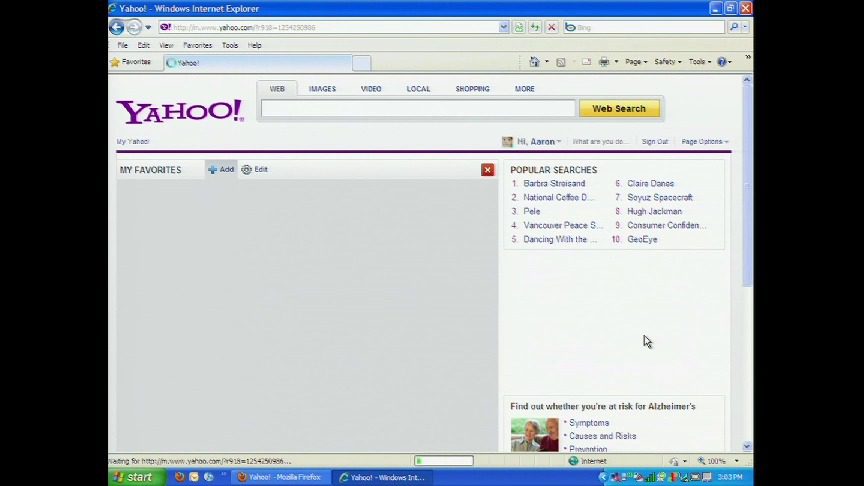This screenshot has width=864, height=486.
Task: Open the Page dropdown in command bar
Action: (636, 62)
